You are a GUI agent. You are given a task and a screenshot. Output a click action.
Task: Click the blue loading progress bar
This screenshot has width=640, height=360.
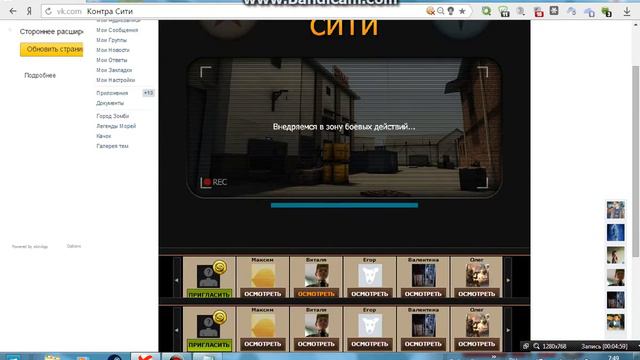tap(344, 205)
